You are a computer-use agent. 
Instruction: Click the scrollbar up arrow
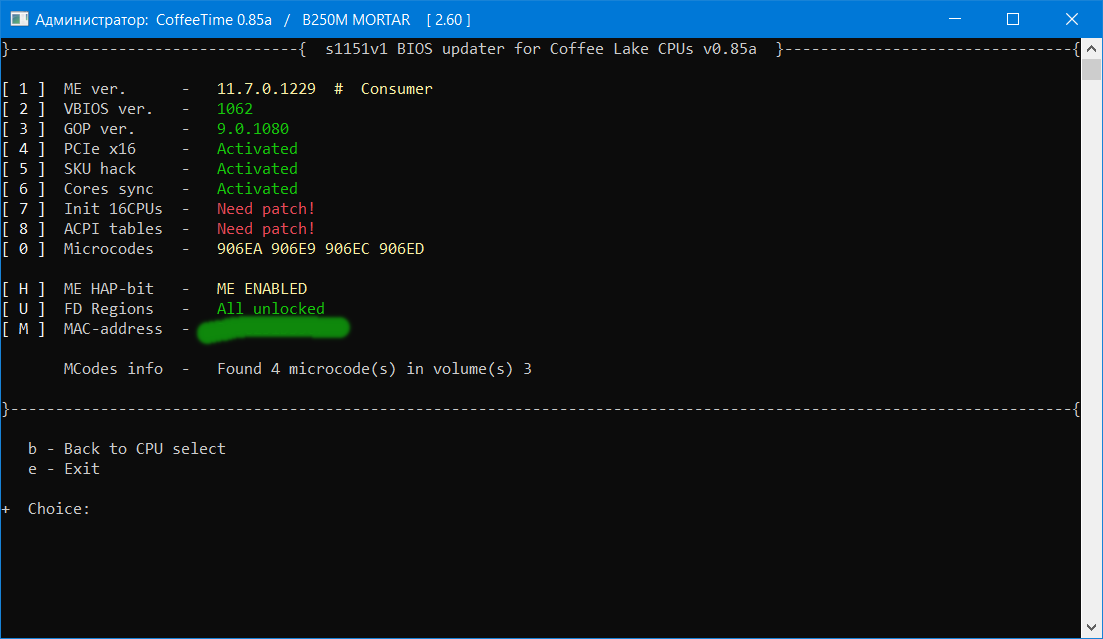click(x=1091, y=49)
